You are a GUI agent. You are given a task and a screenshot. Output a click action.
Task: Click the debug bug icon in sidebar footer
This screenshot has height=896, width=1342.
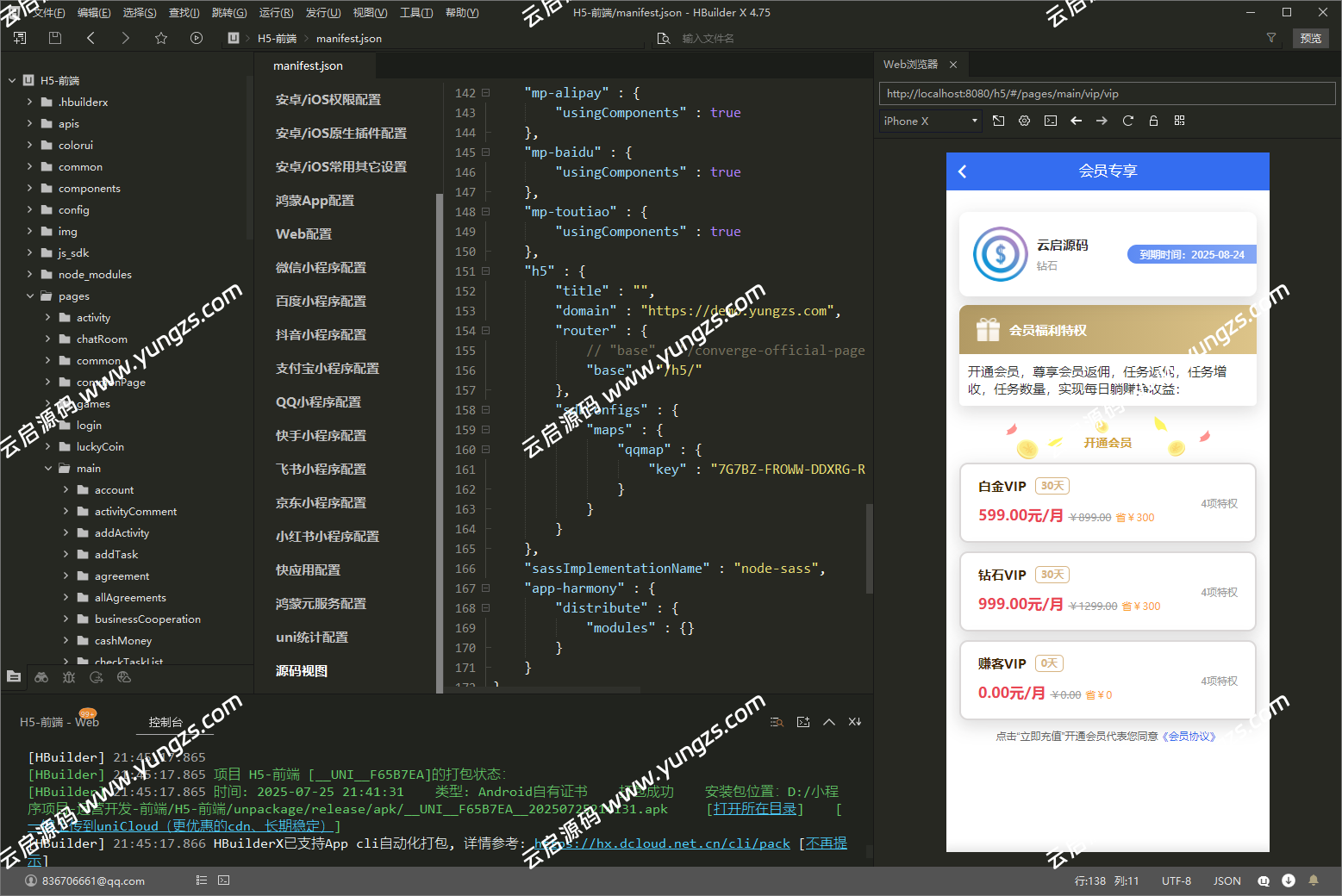pos(69,677)
